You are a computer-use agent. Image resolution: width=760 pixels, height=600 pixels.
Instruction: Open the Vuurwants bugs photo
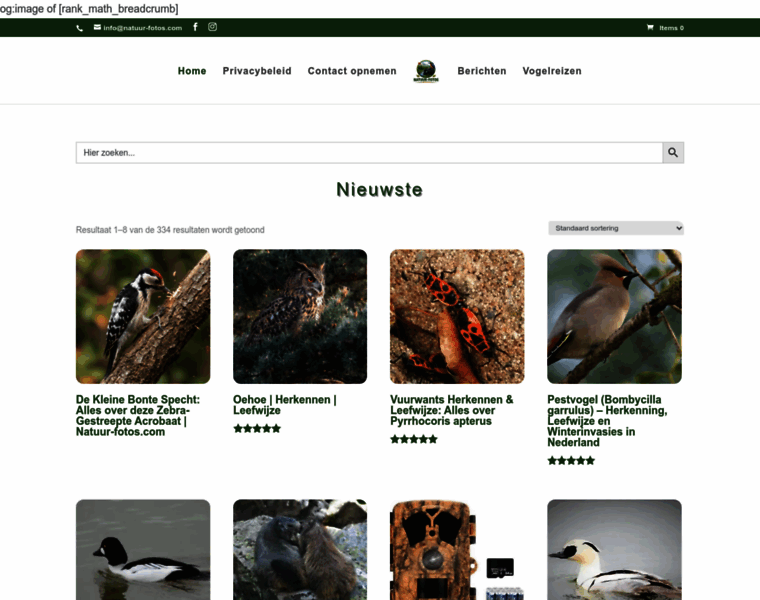457,316
